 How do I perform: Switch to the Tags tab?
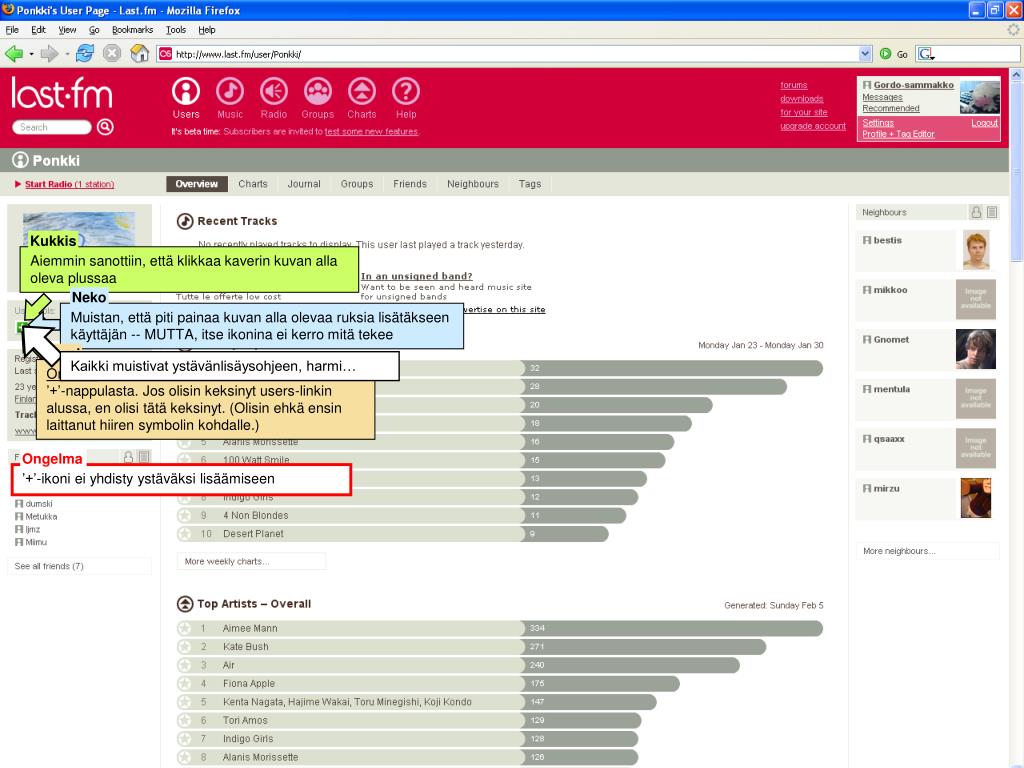click(530, 184)
